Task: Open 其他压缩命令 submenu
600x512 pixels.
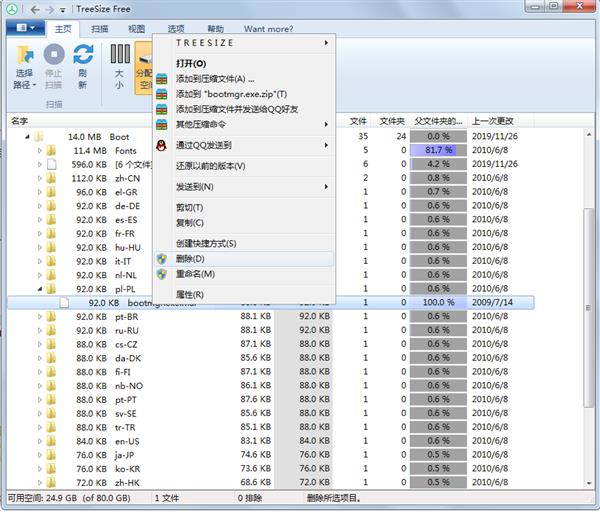Action: click(244, 124)
